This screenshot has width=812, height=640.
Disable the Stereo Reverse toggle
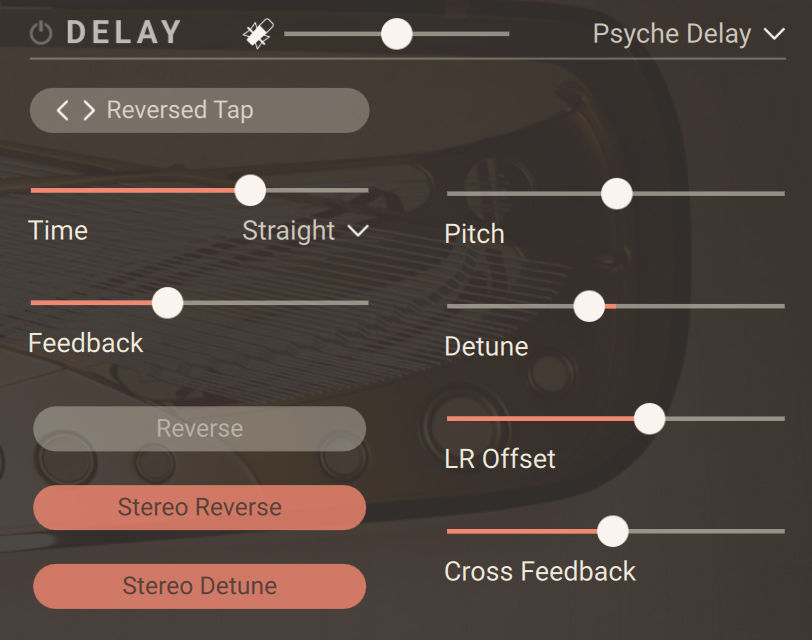click(x=199, y=508)
